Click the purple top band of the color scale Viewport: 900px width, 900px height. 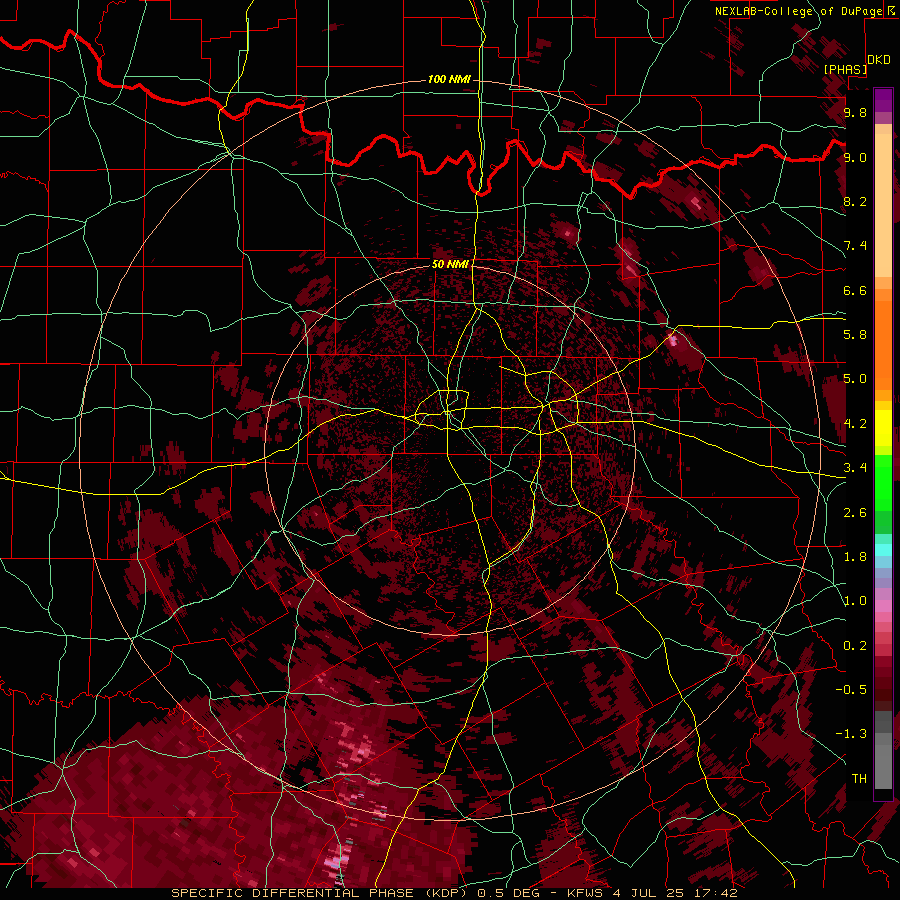[883, 100]
